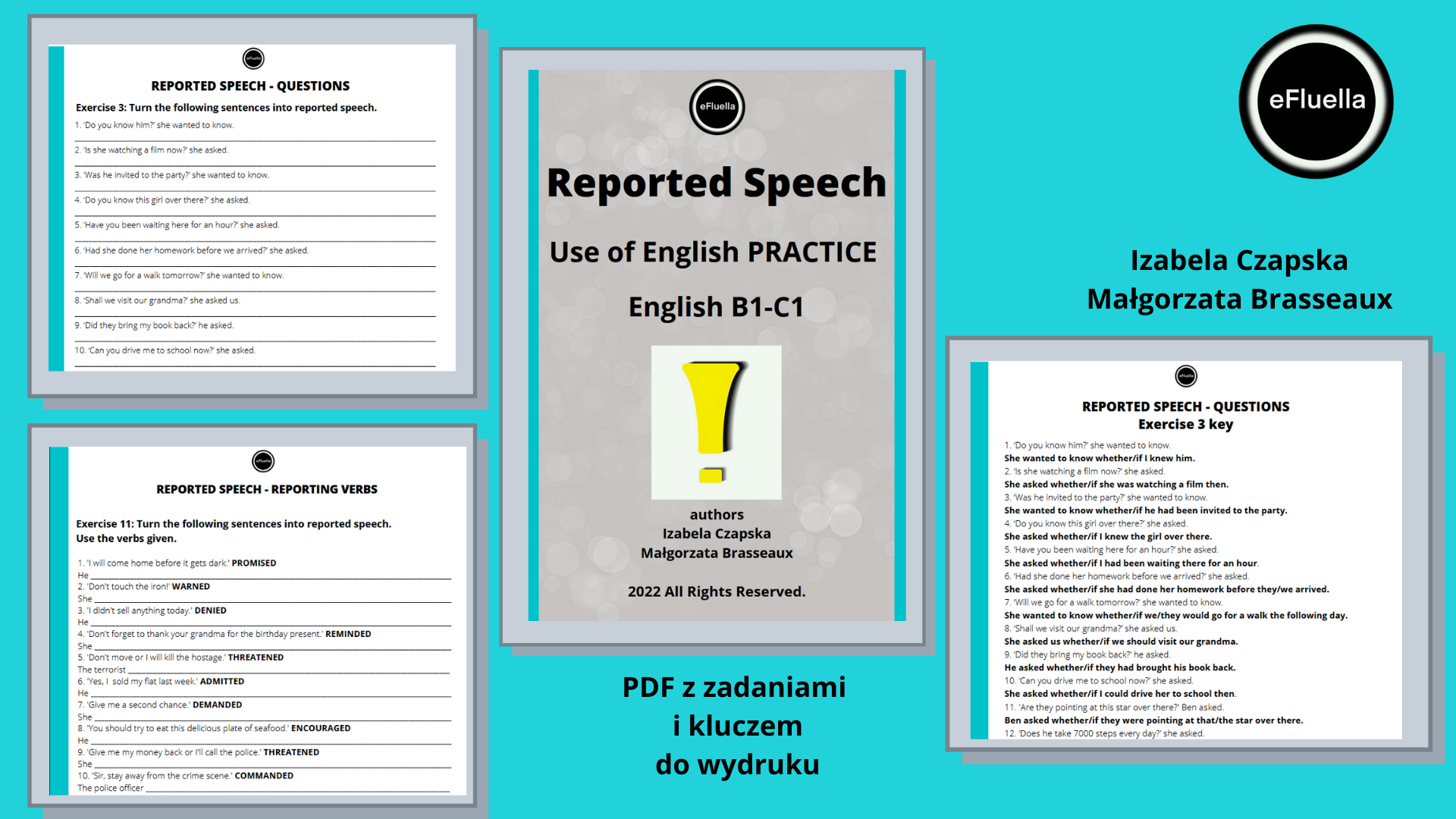Screen dimensions: 1456x819
Task: Click small logo atop Exercise 11 worksheet
Action: 263,461
